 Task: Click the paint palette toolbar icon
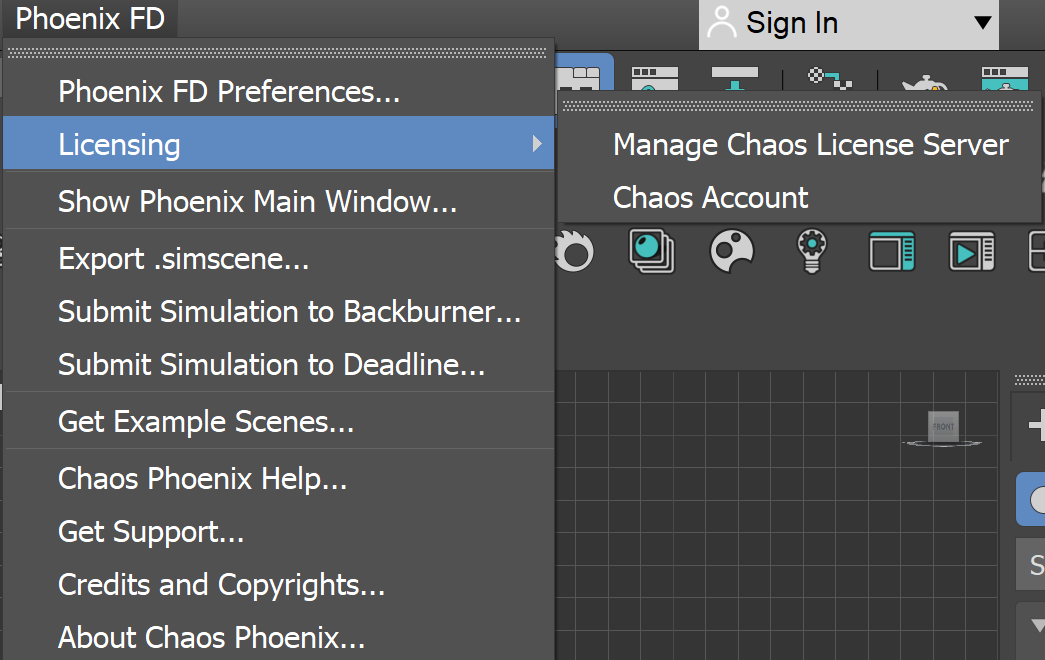[x=732, y=251]
